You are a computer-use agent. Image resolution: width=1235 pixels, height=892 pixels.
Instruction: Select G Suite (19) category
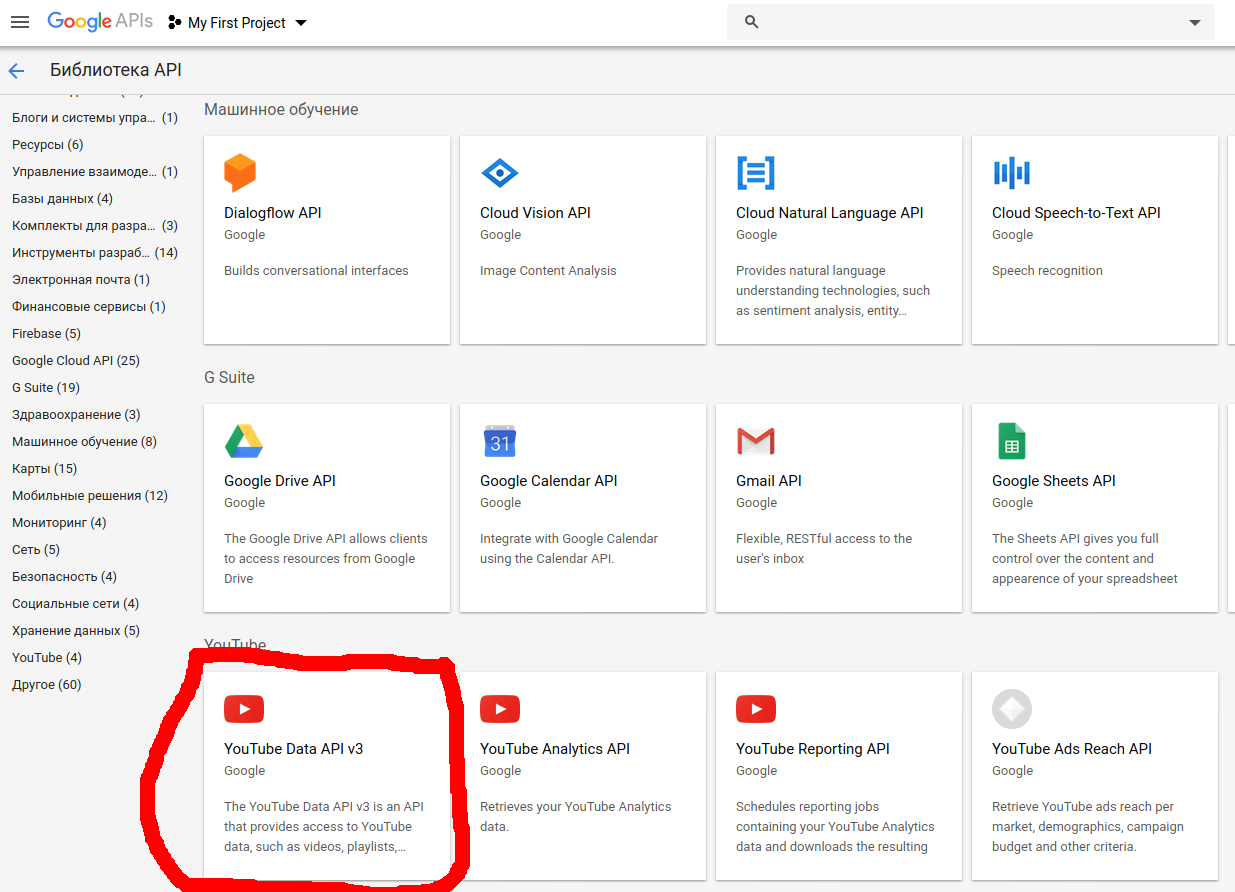point(46,387)
